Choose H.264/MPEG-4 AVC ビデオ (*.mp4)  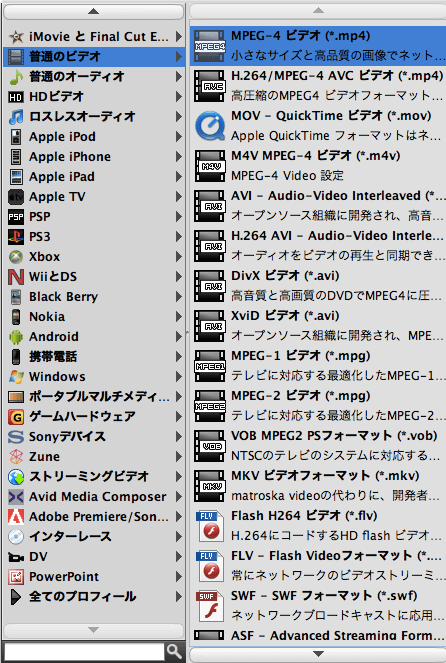[318, 86]
